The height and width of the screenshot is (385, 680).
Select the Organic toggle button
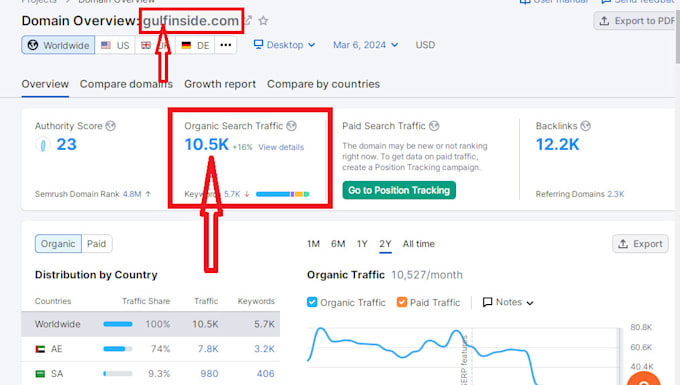click(x=58, y=244)
